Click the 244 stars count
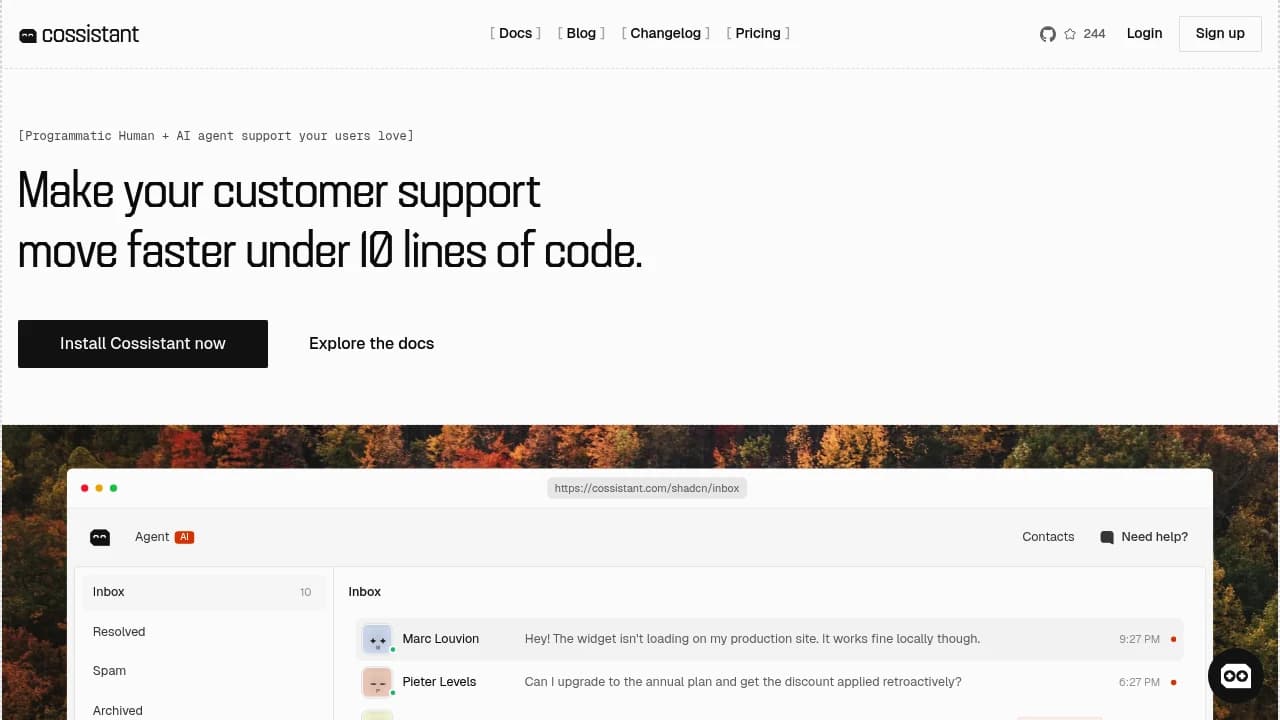This screenshot has width=1280, height=720. (1094, 34)
